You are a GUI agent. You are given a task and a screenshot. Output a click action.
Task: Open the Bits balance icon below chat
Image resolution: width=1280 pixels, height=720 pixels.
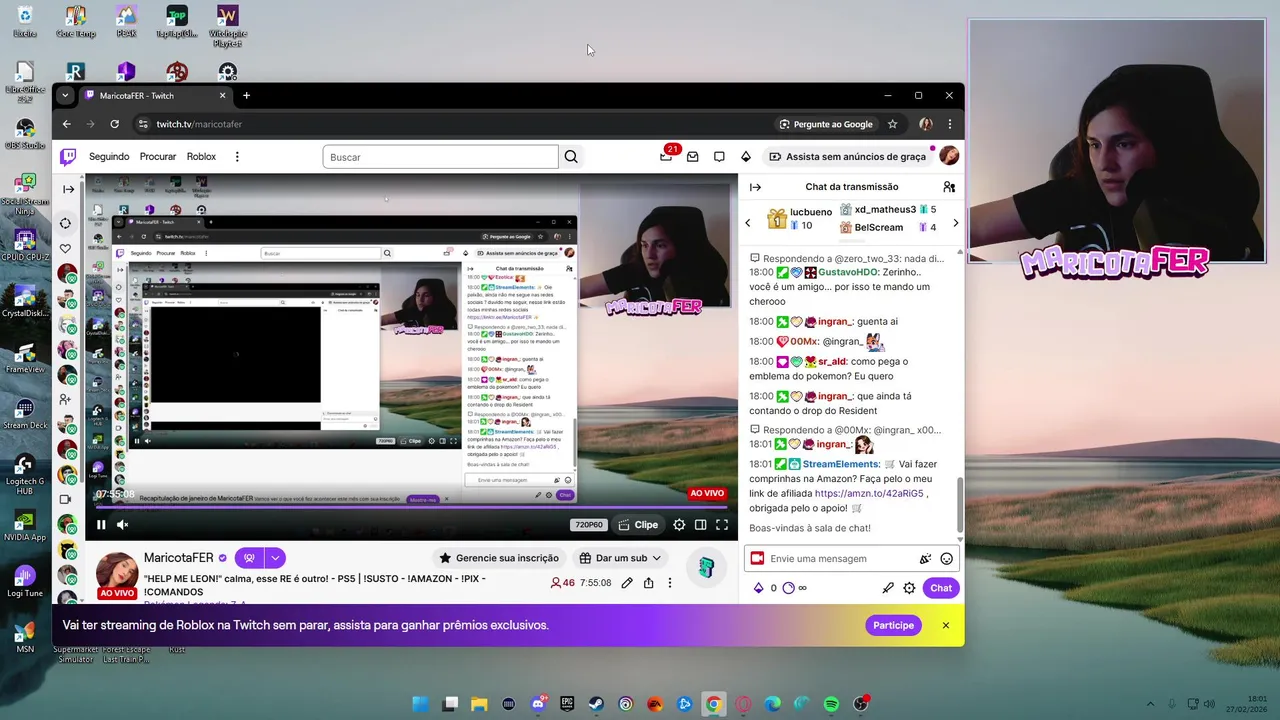pyautogui.click(x=758, y=588)
